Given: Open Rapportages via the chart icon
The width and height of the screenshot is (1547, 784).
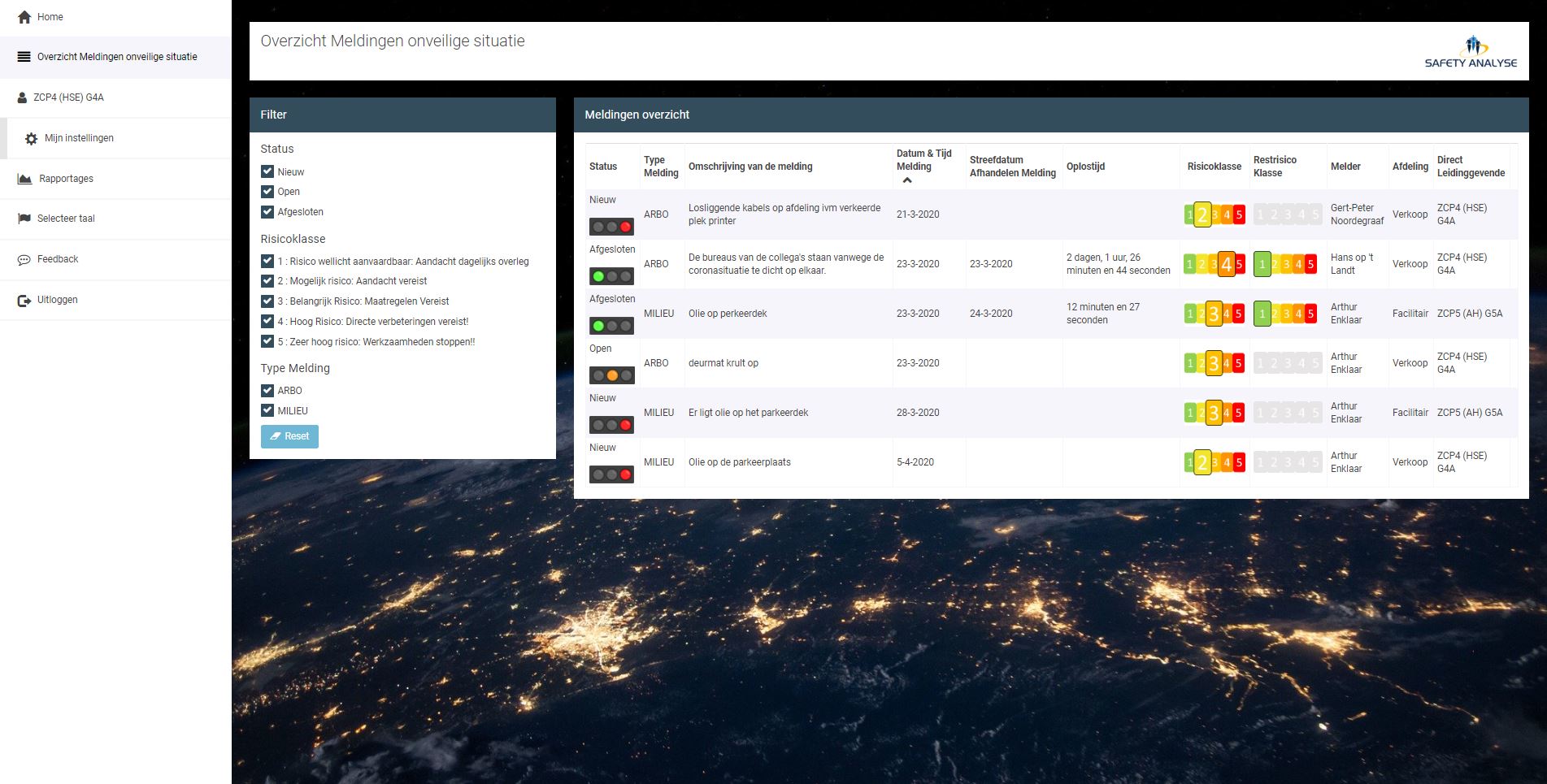Looking at the screenshot, I should pyautogui.click(x=24, y=178).
